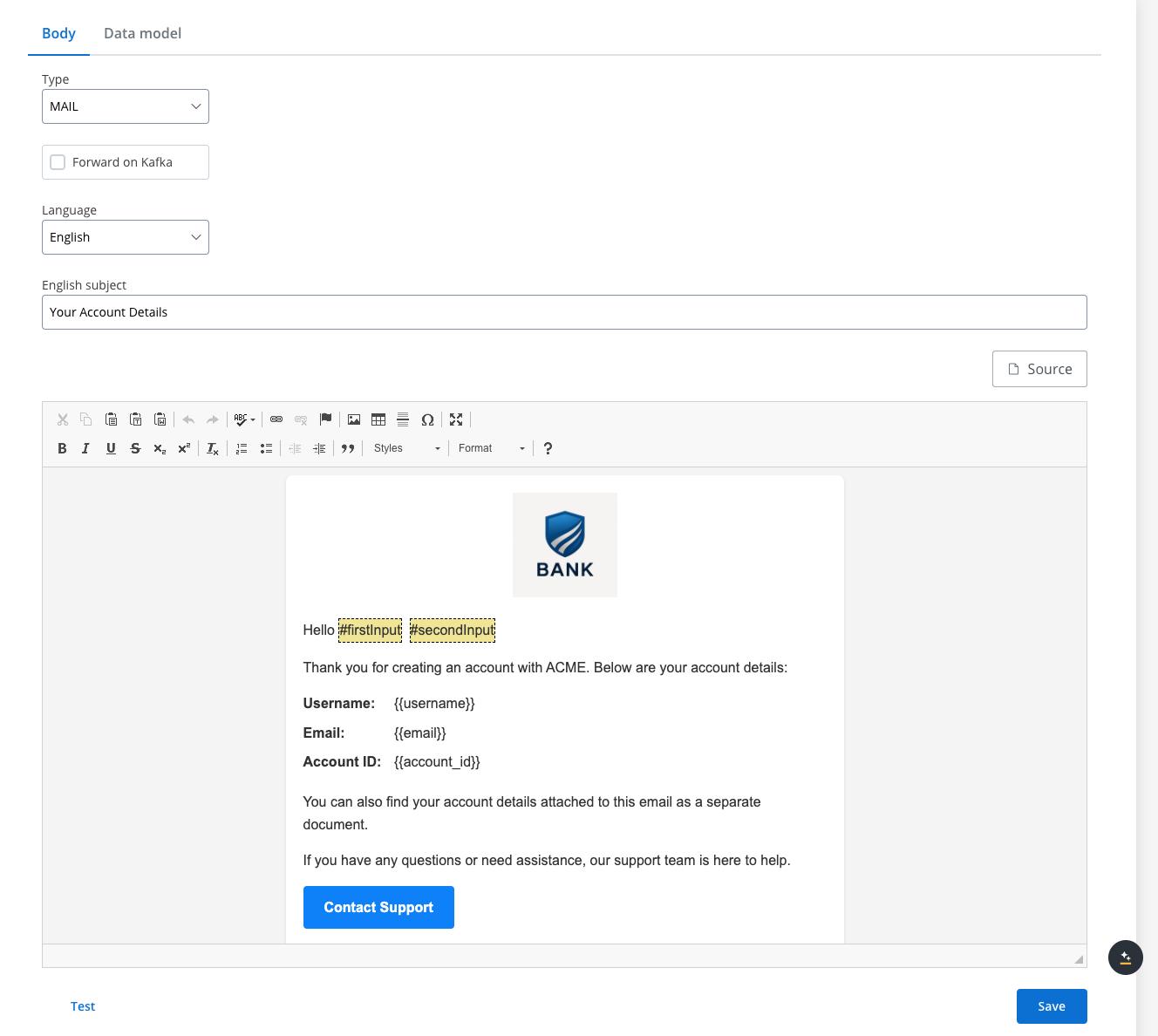Open the Format dropdown
1158x1036 pixels.
(x=492, y=448)
